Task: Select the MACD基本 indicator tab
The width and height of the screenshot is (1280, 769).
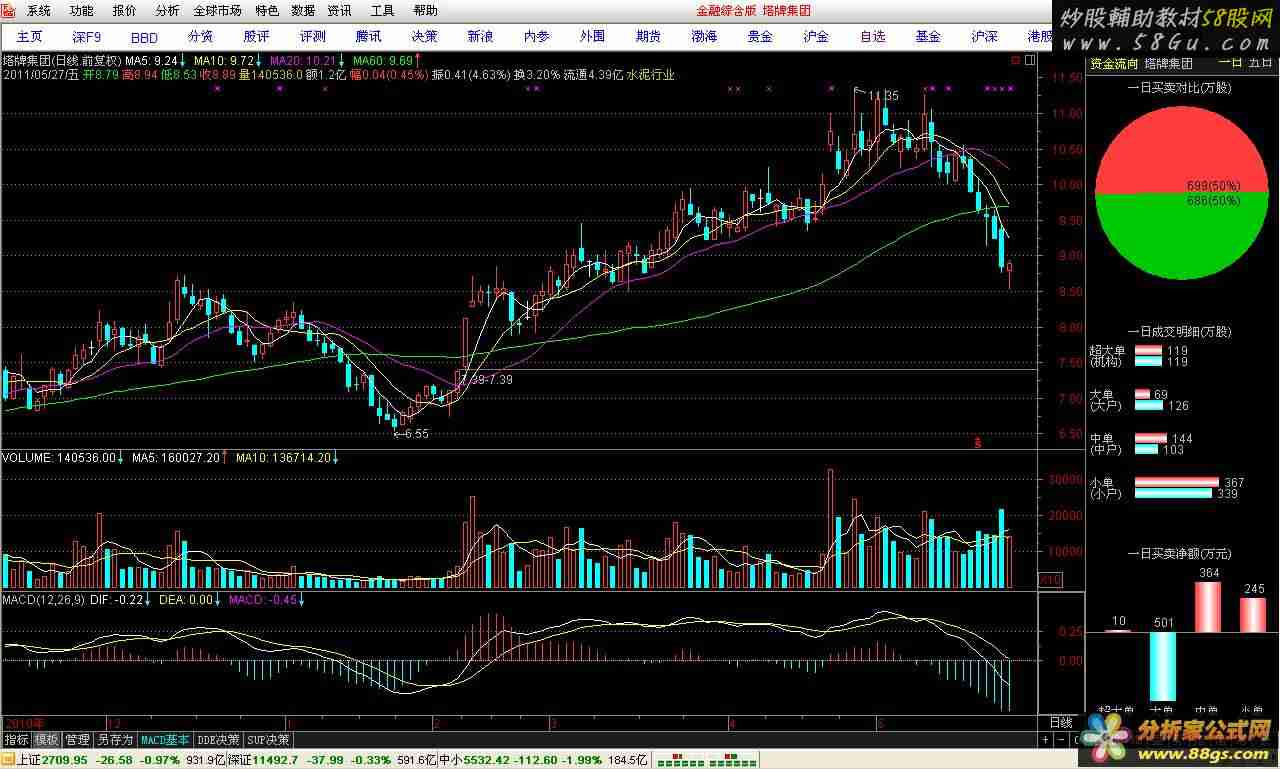Action: pyautogui.click(x=165, y=740)
